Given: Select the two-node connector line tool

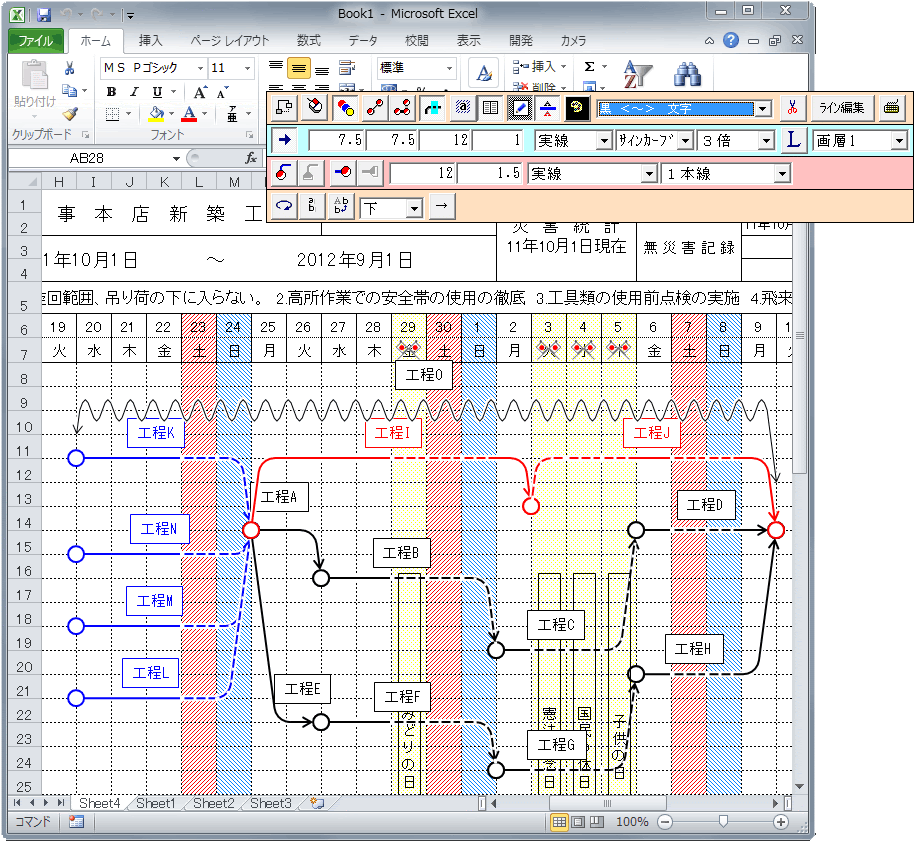Looking at the screenshot, I should [375, 107].
